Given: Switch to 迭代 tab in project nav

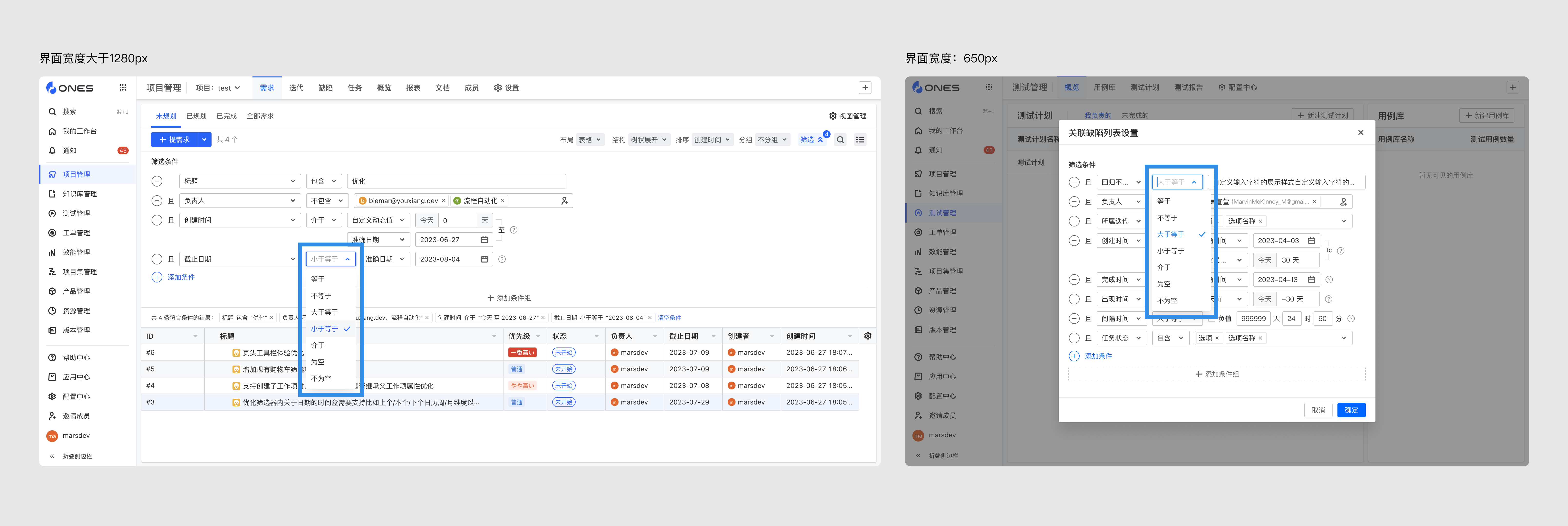Looking at the screenshot, I should tap(296, 88).
